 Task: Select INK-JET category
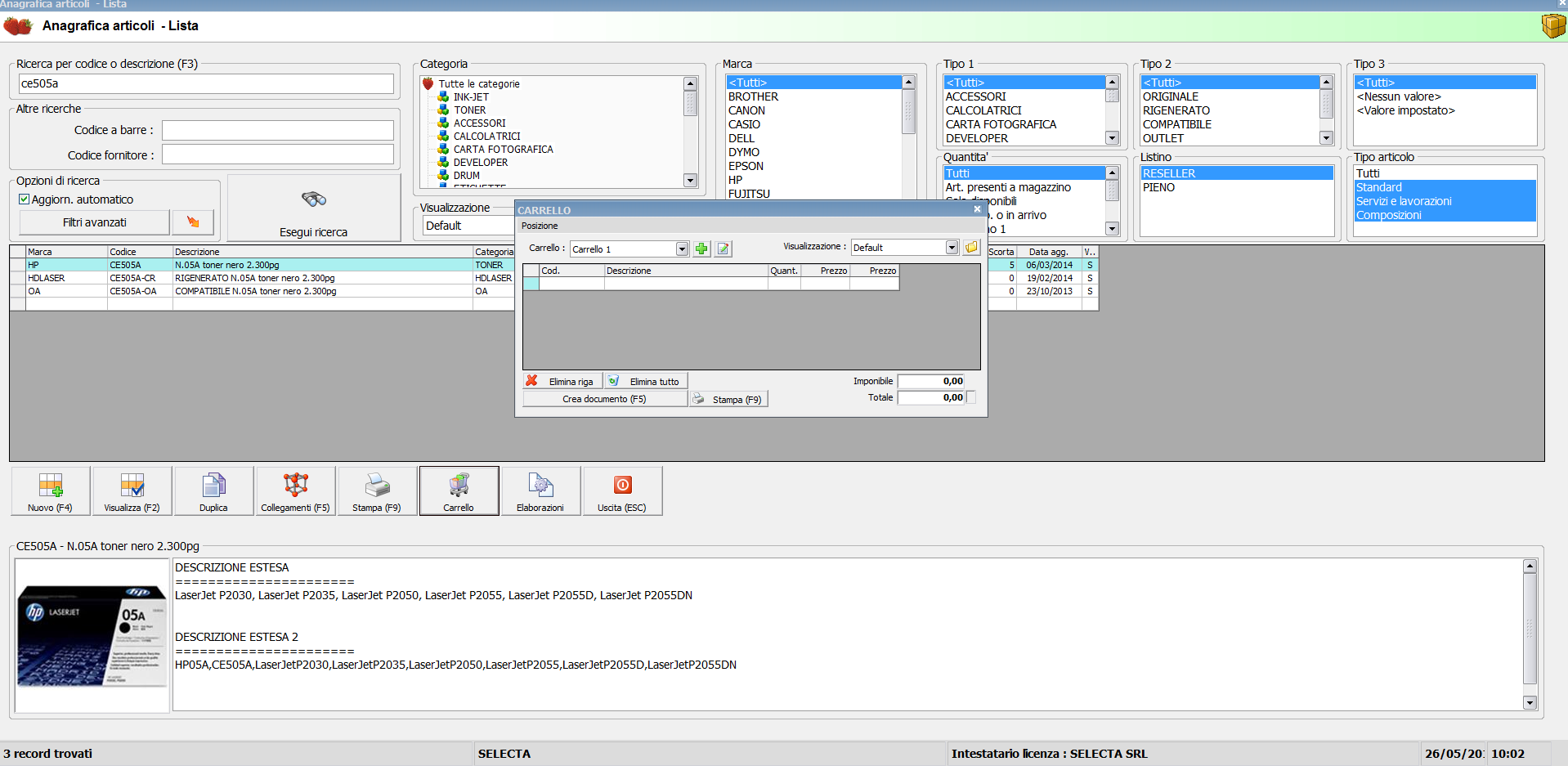point(471,96)
